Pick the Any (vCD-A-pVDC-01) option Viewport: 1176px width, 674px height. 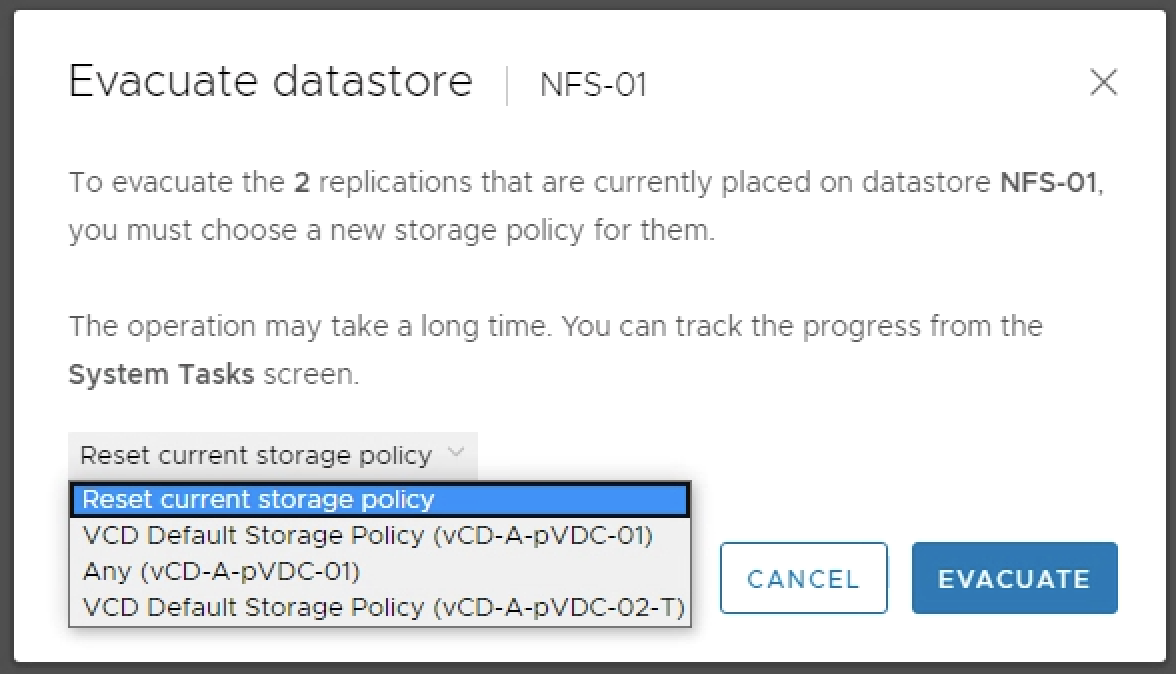(x=221, y=571)
